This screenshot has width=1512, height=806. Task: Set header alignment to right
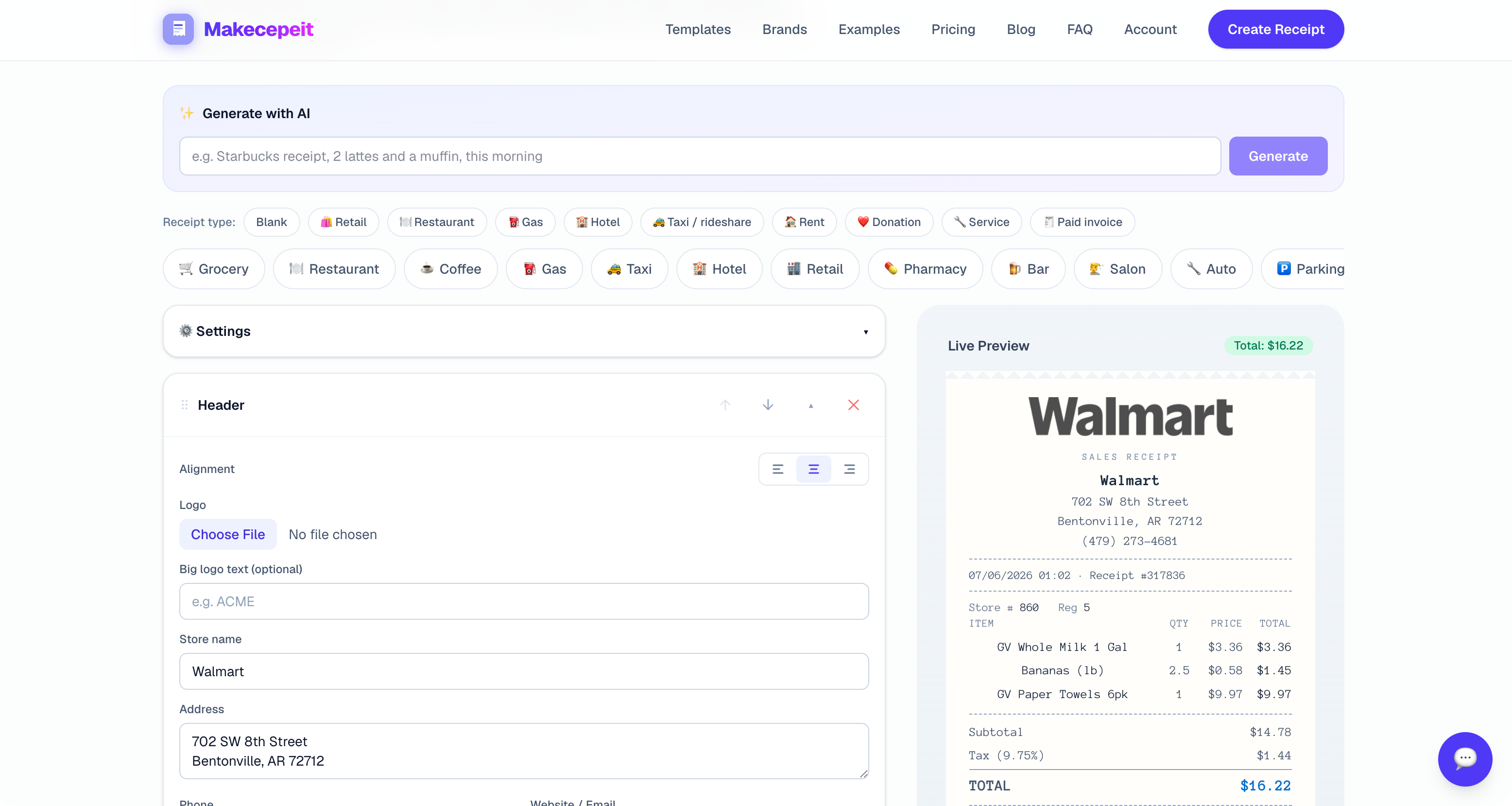pyautogui.click(x=849, y=469)
